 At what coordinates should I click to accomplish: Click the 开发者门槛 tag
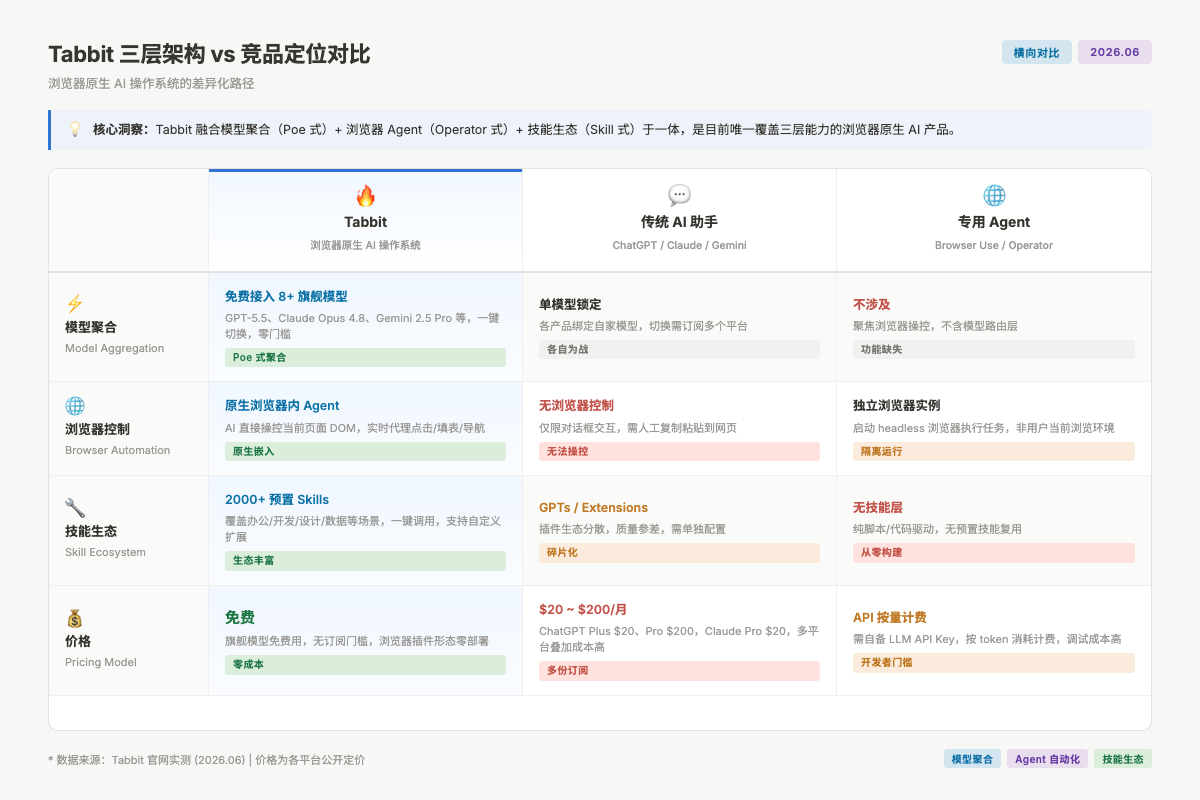(x=994, y=662)
